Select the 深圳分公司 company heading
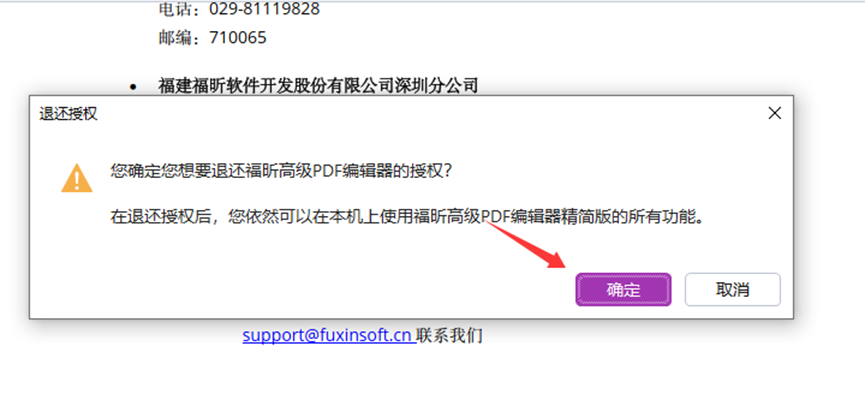This screenshot has height=400, width=865. click(318, 86)
